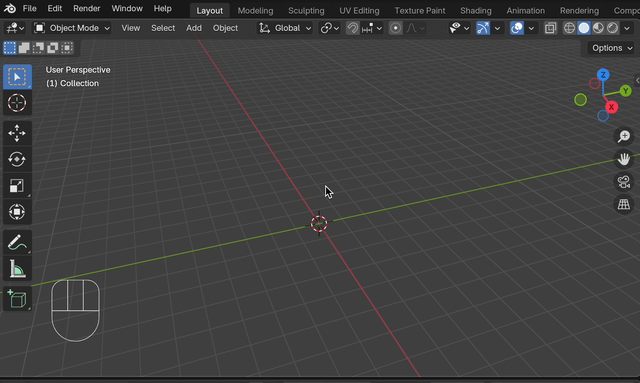This screenshot has height=383, width=640.
Task: Switch to the UV Editing tab
Action: point(359,11)
